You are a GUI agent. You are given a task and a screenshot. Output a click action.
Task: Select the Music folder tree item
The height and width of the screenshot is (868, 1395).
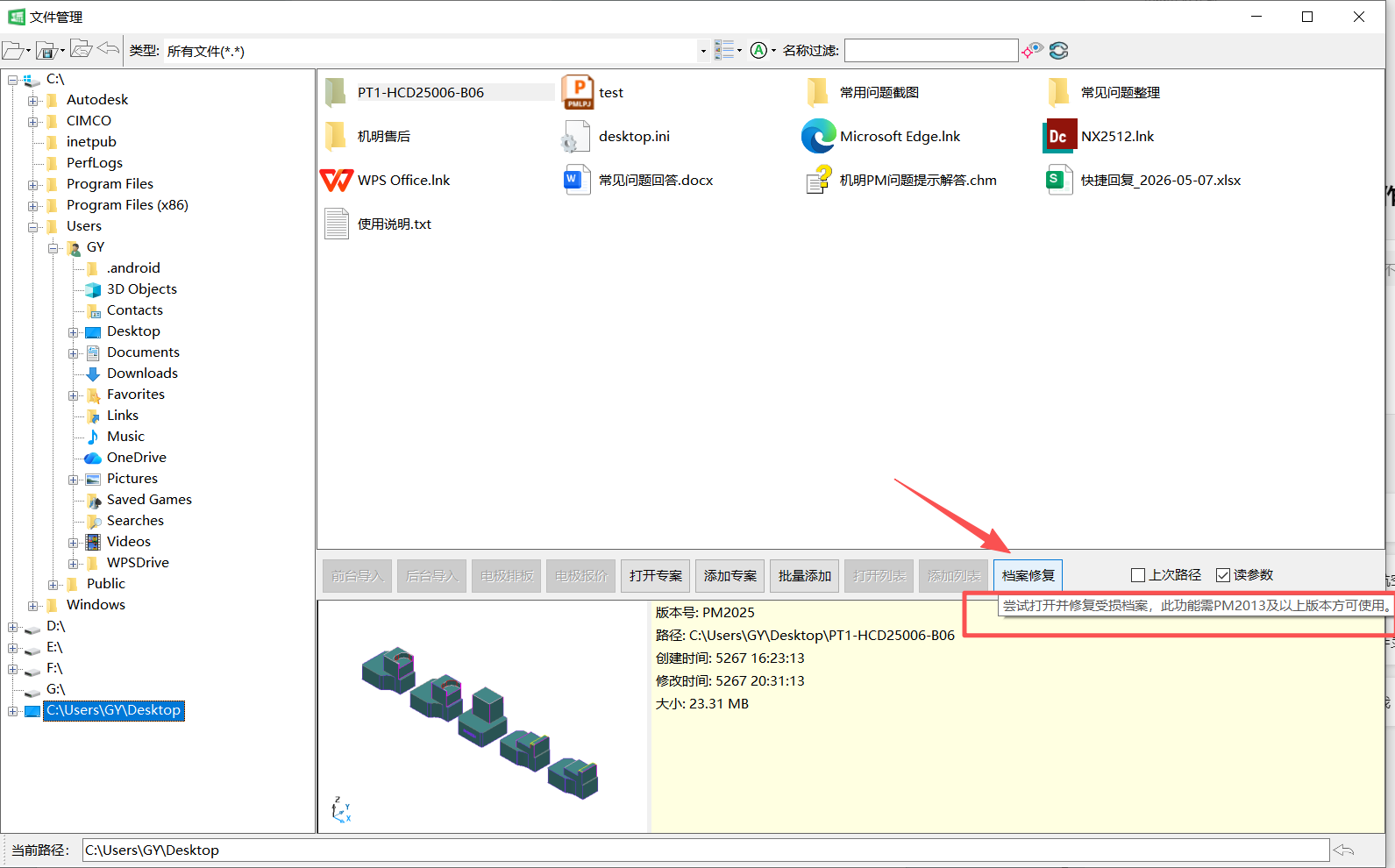(125, 437)
